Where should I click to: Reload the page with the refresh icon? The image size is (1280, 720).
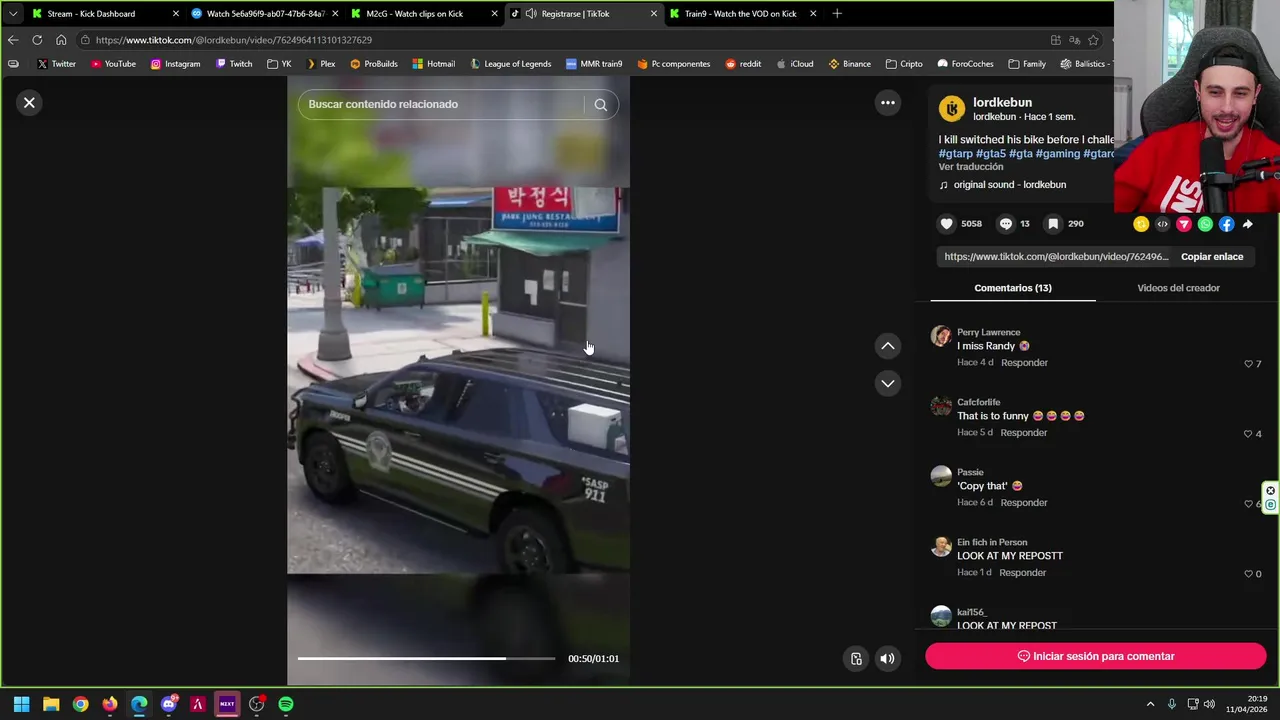click(x=37, y=40)
